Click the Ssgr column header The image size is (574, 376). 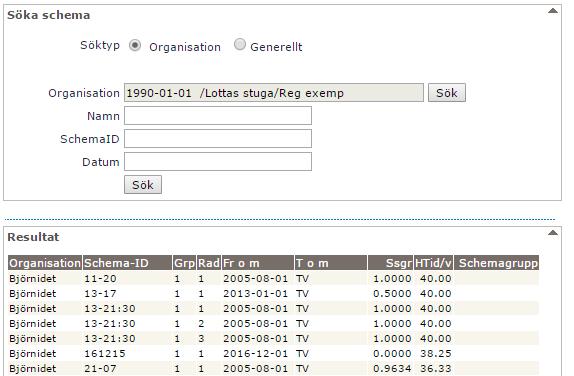pyautogui.click(x=391, y=263)
